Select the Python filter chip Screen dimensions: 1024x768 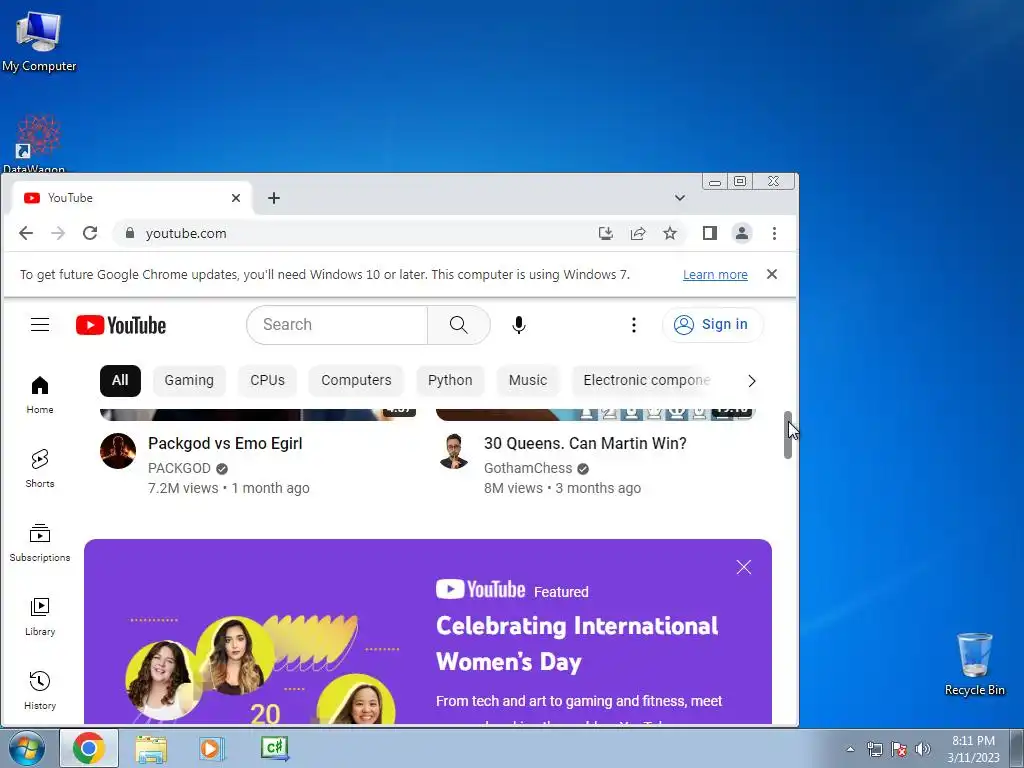450,381
